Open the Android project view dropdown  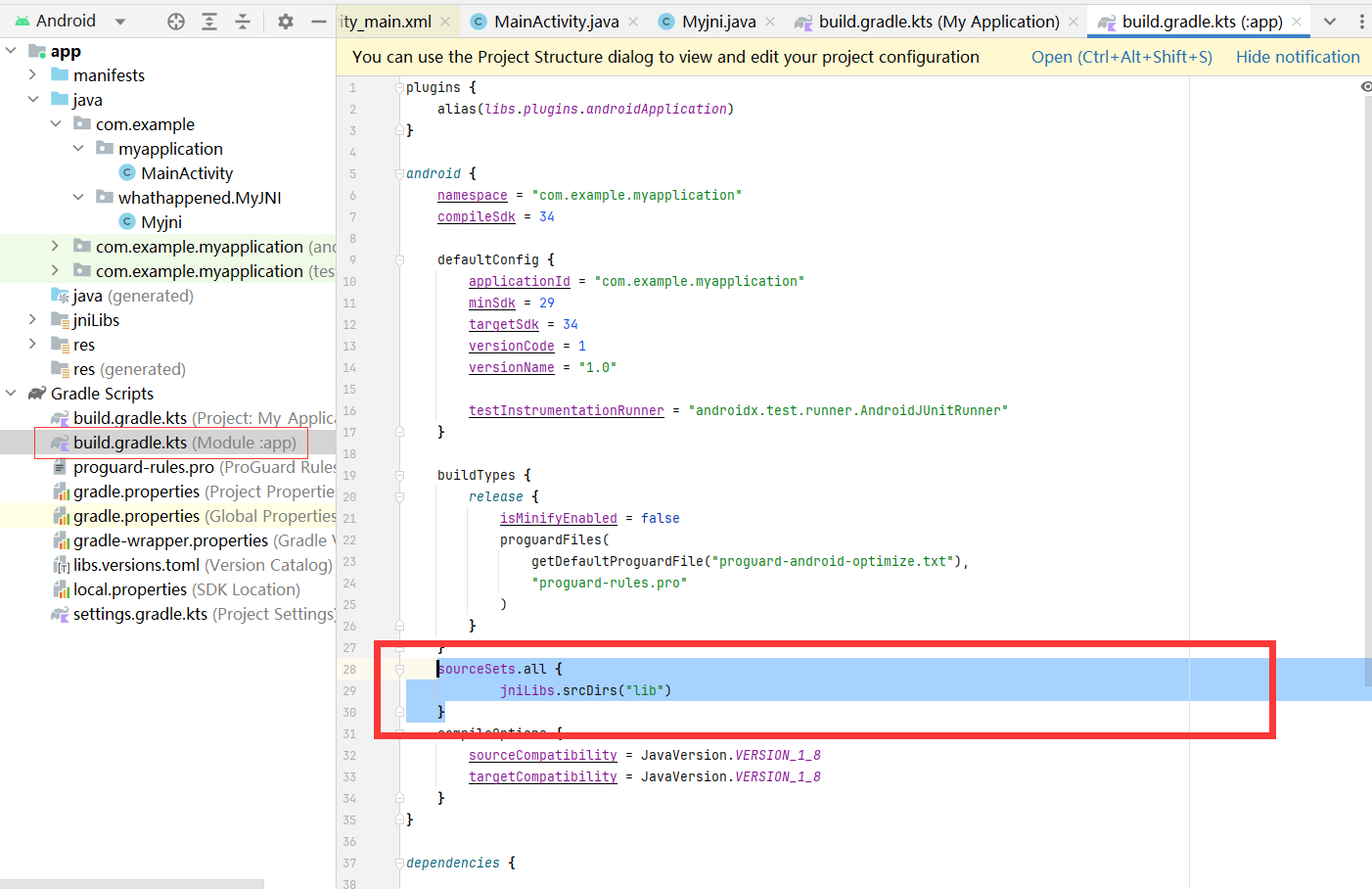click(x=120, y=22)
